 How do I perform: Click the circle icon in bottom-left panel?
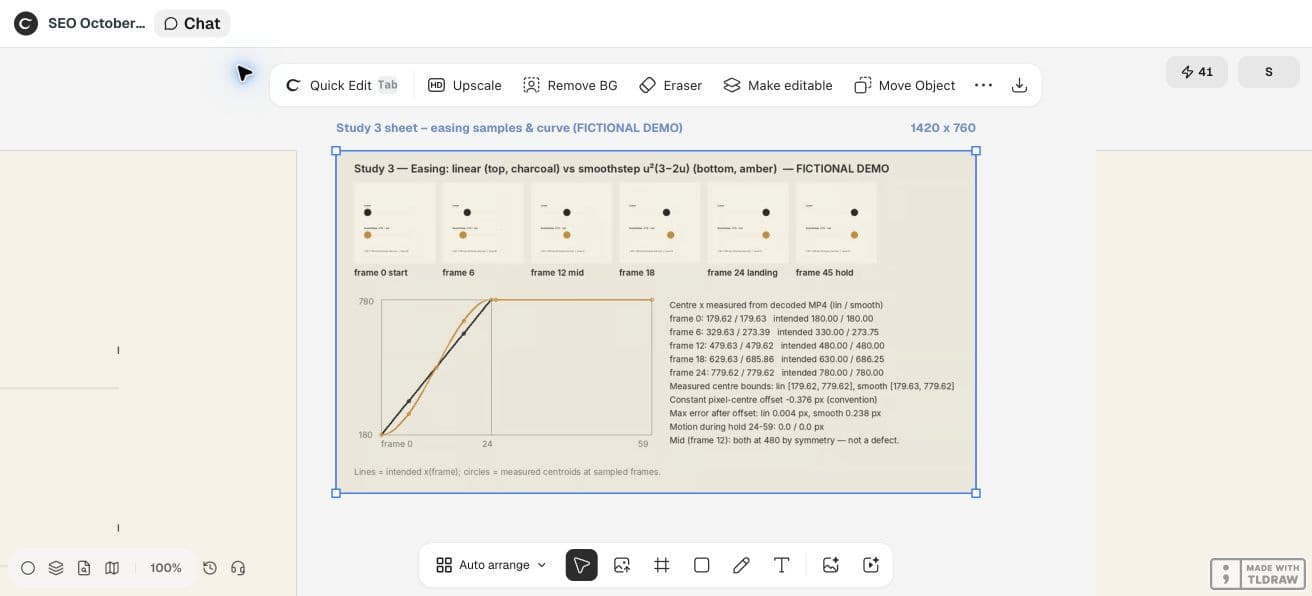(x=28, y=568)
